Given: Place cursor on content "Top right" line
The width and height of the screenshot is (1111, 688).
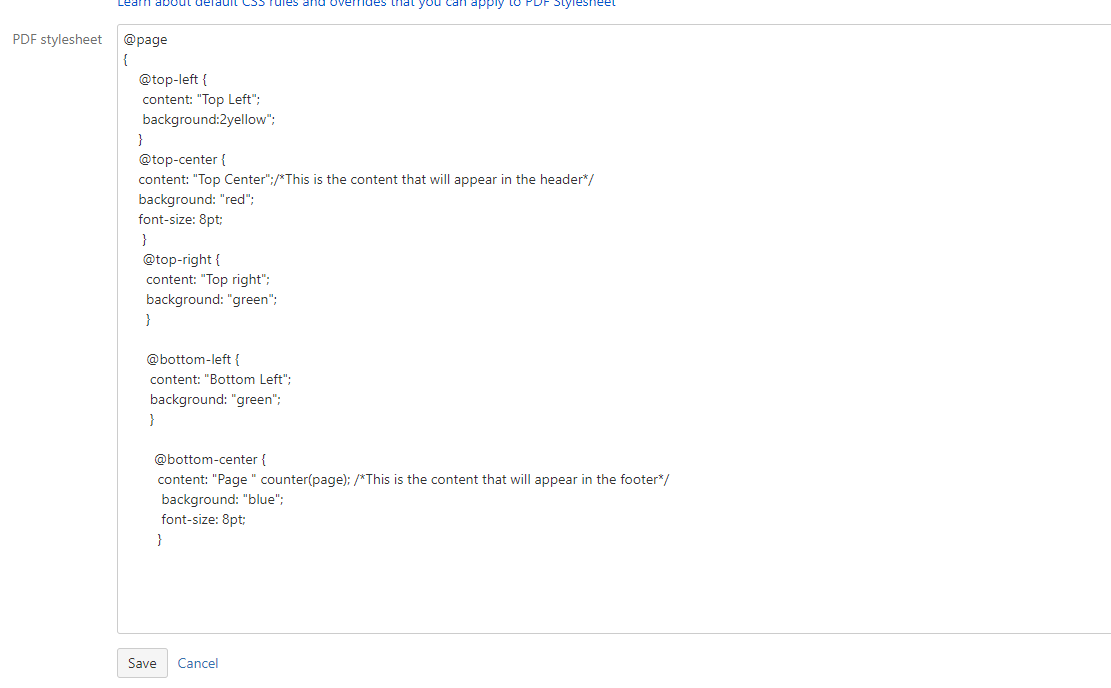Looking at the screenshot, I should 208,280.
